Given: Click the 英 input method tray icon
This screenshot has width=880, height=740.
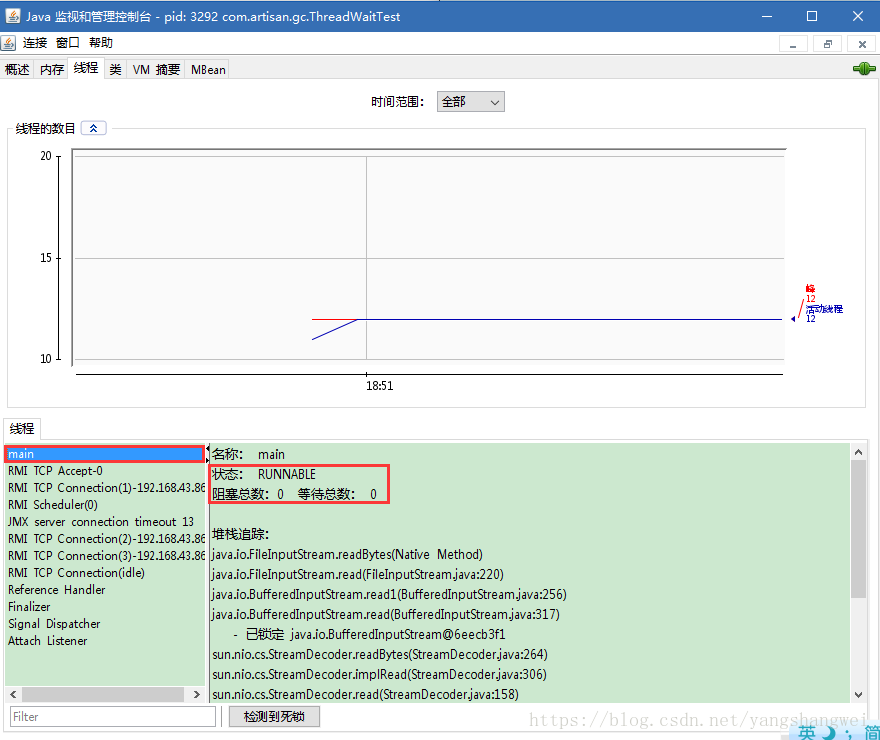Looking at the screenshot, I should click(808, 732).
